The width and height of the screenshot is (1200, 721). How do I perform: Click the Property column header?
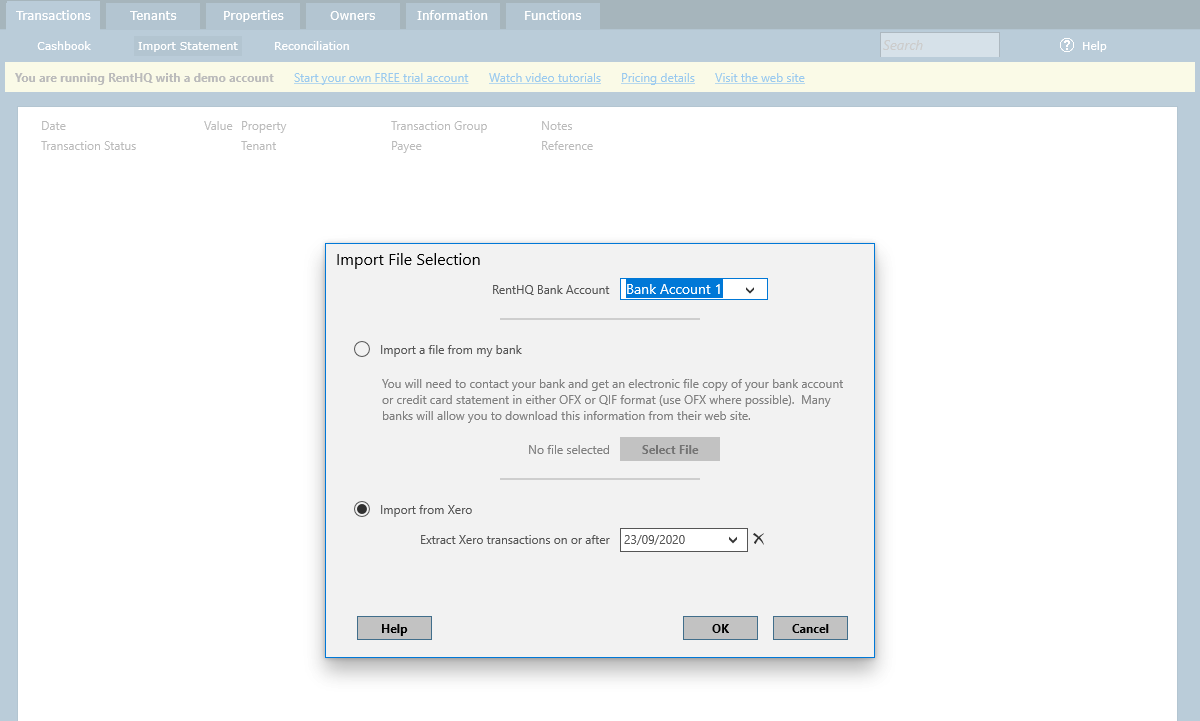point(264,126)
